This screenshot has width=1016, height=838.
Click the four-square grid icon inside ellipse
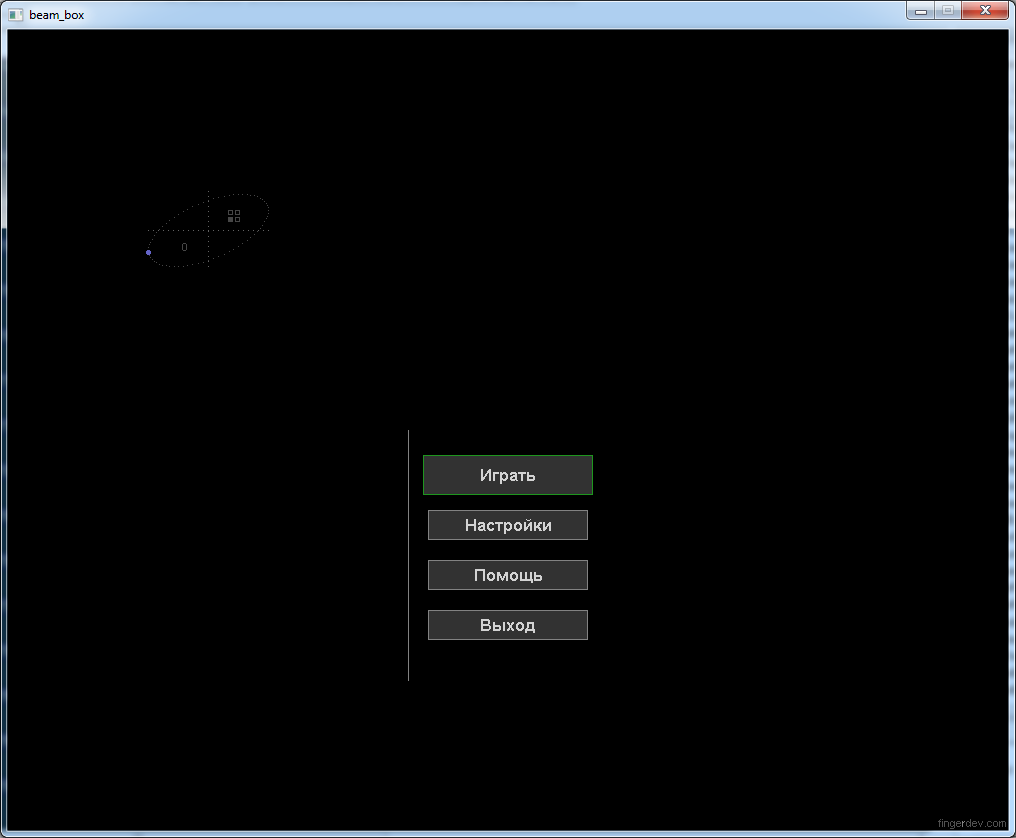point(234,215)
